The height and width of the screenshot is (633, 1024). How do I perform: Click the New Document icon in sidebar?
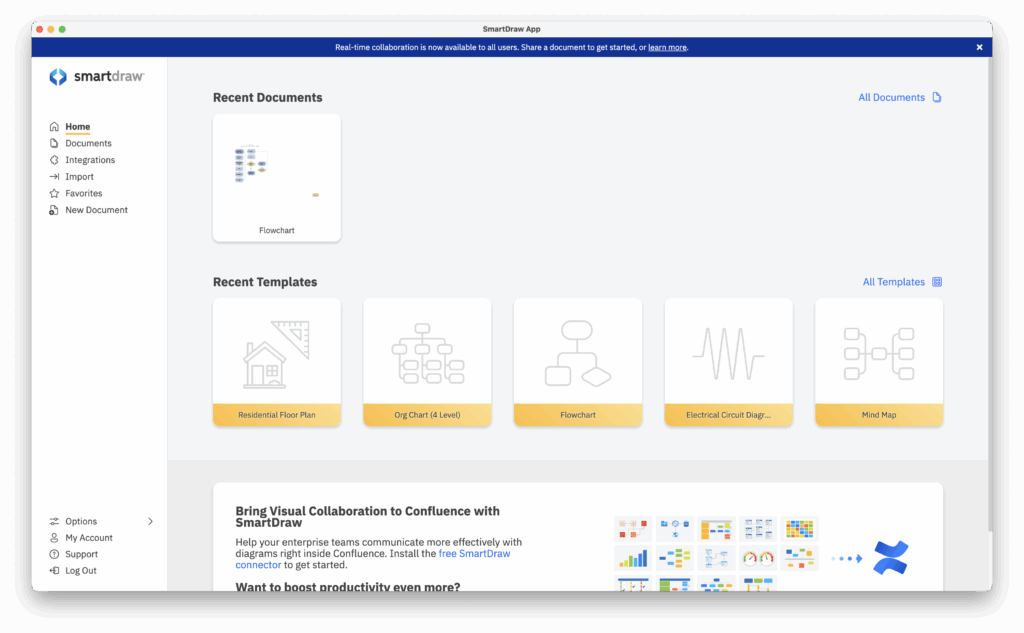click(x=54, y=210)
